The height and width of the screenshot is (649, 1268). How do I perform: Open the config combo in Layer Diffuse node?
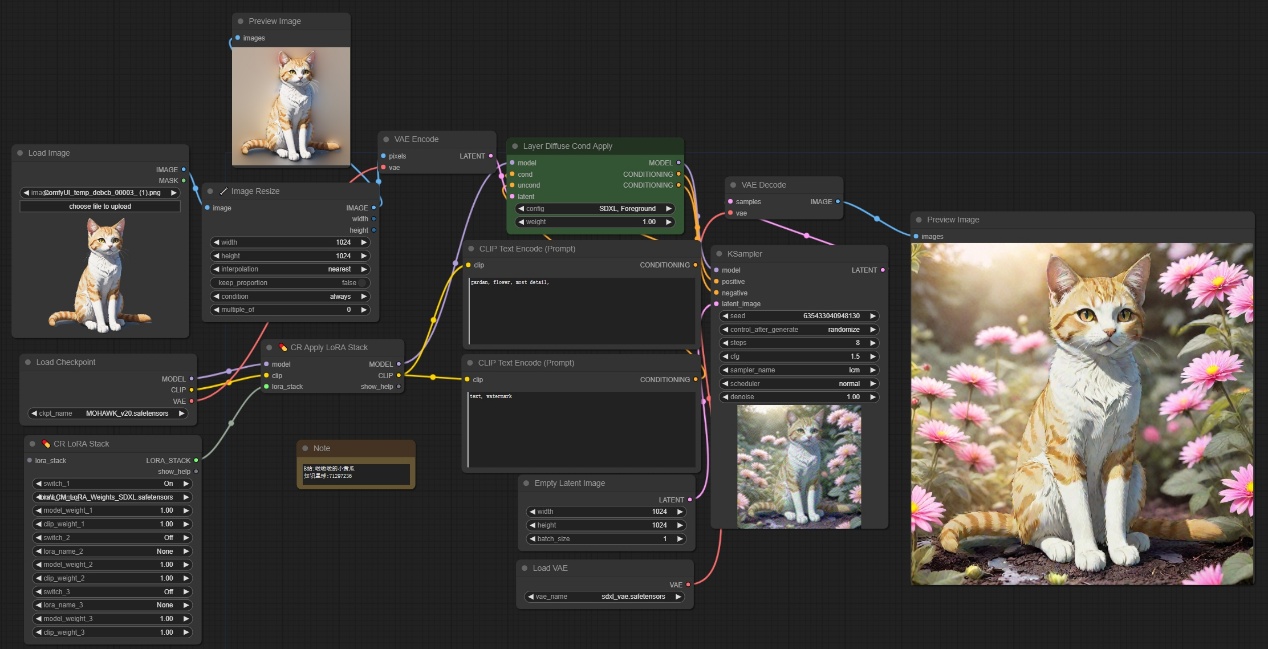pos(594,208)
